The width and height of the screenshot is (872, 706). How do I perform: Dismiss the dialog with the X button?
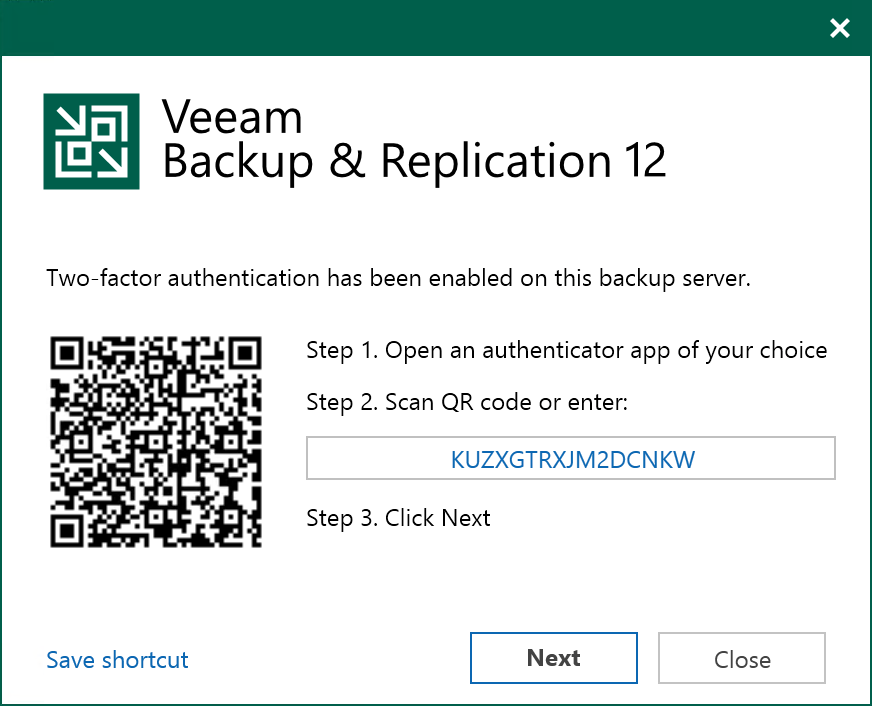pyautogui.click(x=839, y=28)
